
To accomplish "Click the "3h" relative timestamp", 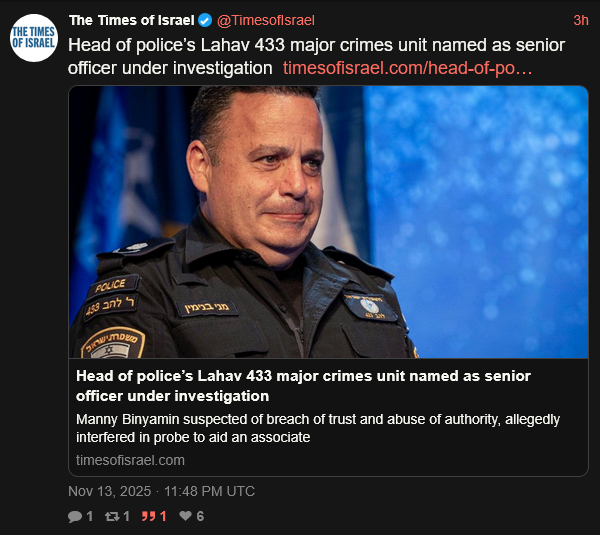I will [x=581, y=20].
